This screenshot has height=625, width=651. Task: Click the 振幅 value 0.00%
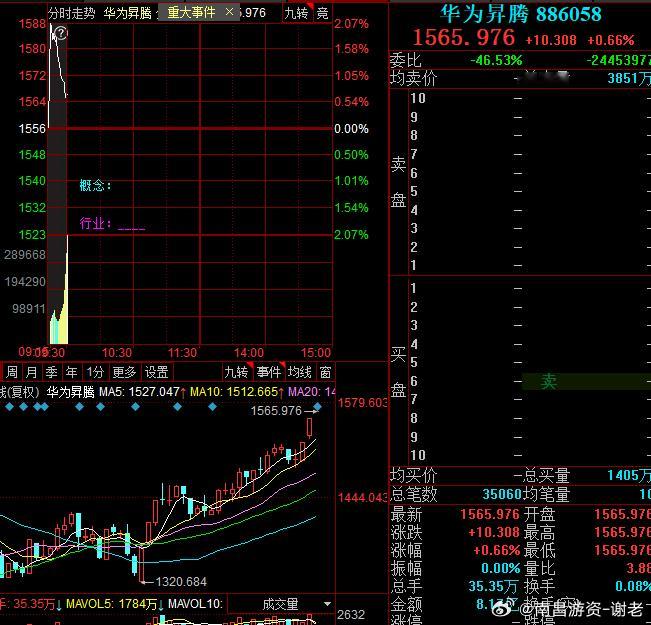click(500, 568)
